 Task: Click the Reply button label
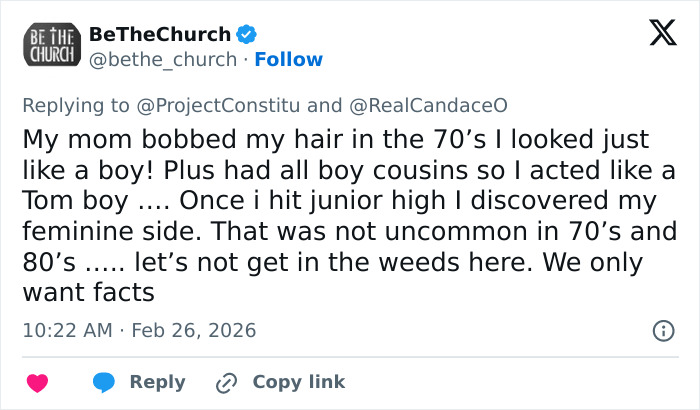(157, 382)
